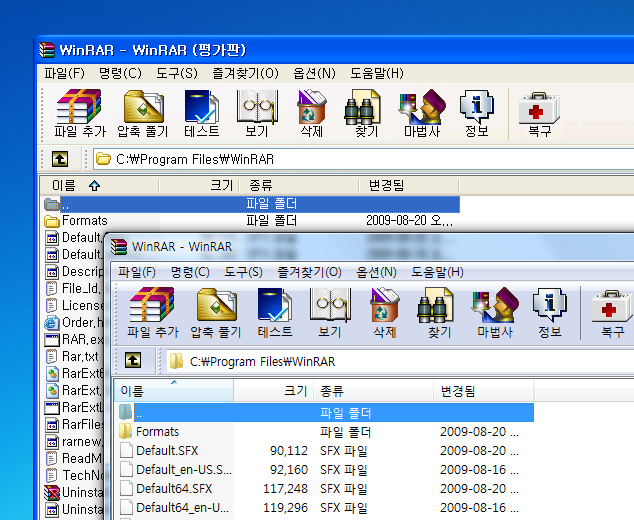This screenshot has height=520, width=634.
Task: Open 옵션(N) menu in front WinRAR window
Action: [376, 272]
